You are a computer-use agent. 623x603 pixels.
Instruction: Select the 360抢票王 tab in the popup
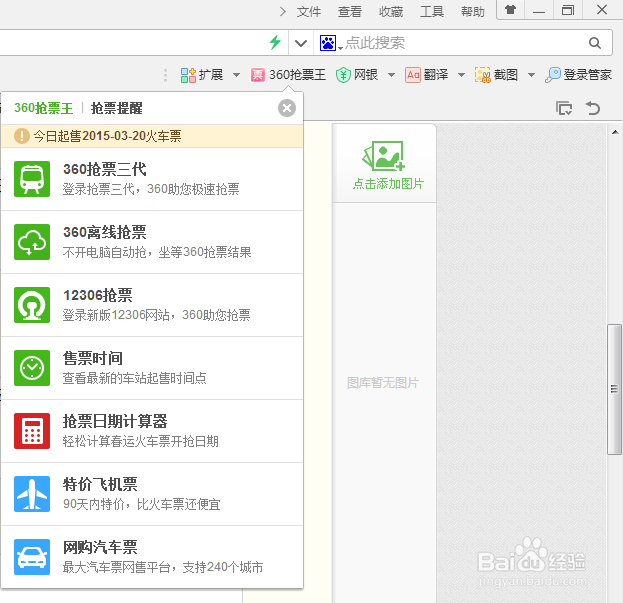[44, 108]
